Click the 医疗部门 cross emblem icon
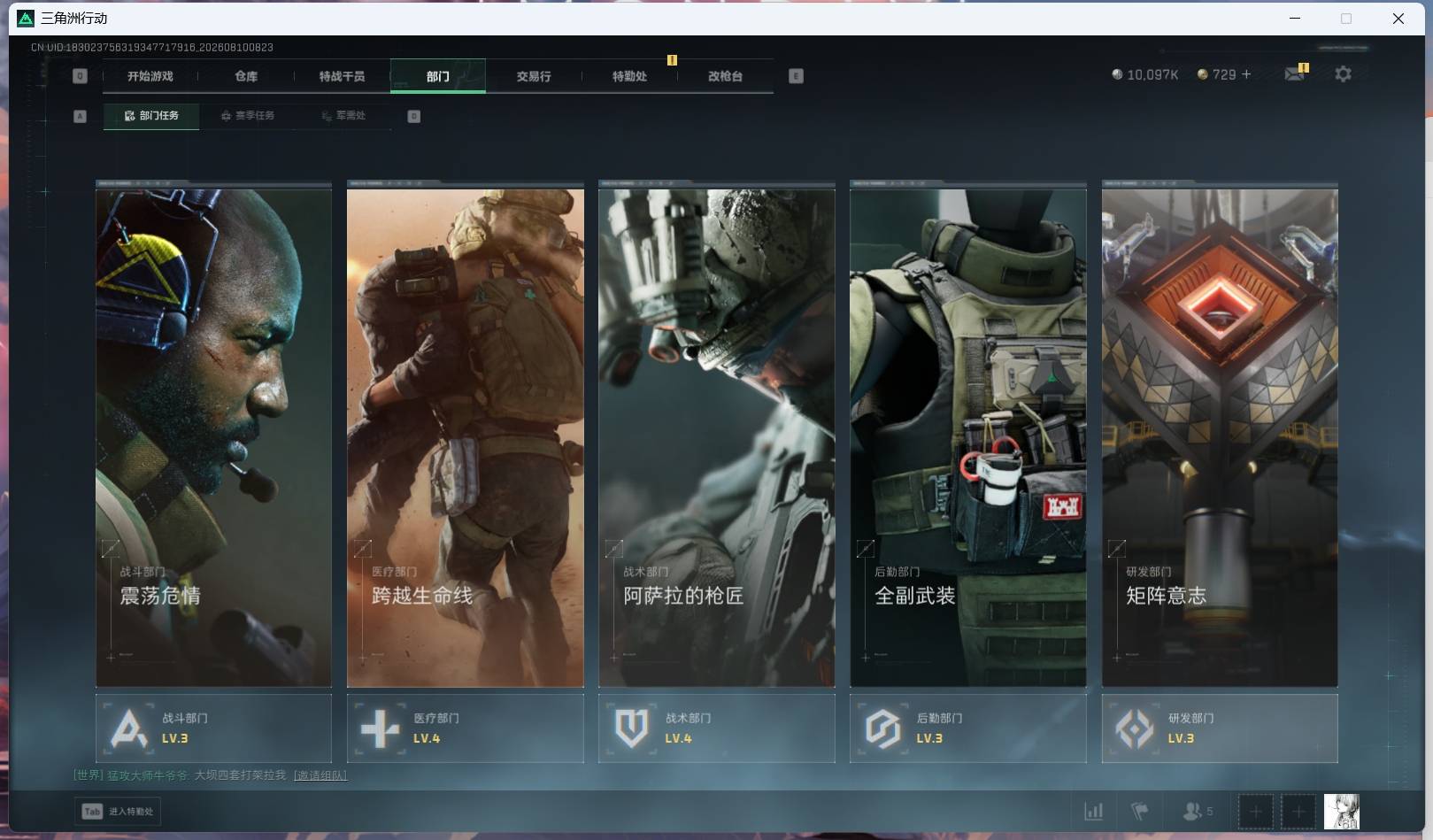The image size is (1433, 840). [x=381, y=728]
